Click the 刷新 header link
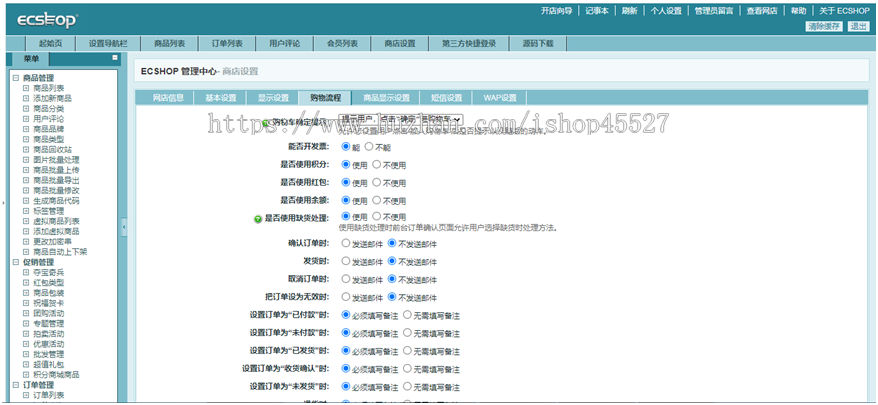This screenshot has height=405, width=878. [x=629, y=11]
